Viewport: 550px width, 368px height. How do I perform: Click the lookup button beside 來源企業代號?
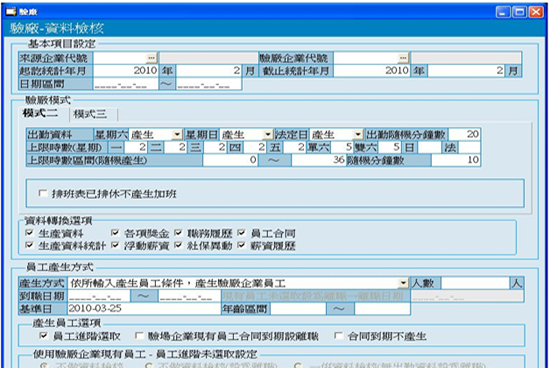[151, 58]
